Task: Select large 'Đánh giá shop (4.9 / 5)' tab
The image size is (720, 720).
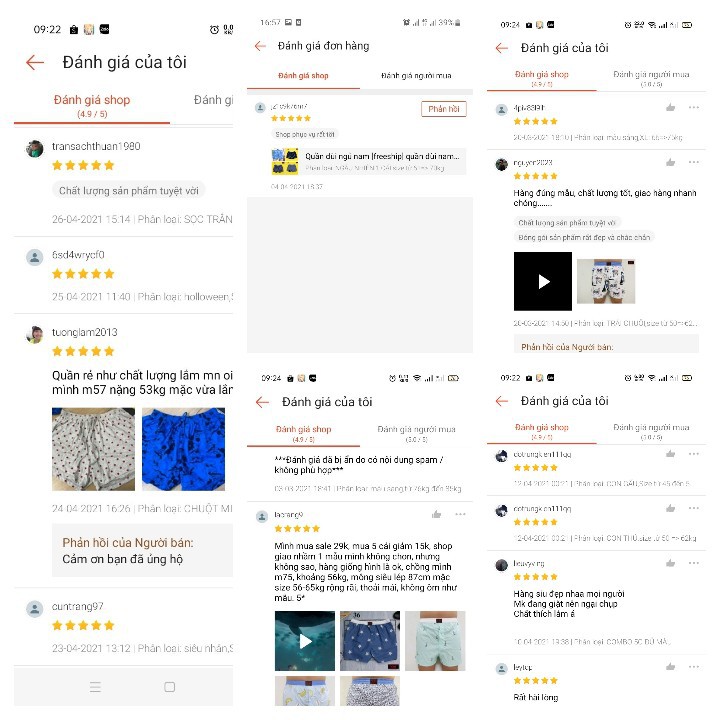Action: [92, 106]
